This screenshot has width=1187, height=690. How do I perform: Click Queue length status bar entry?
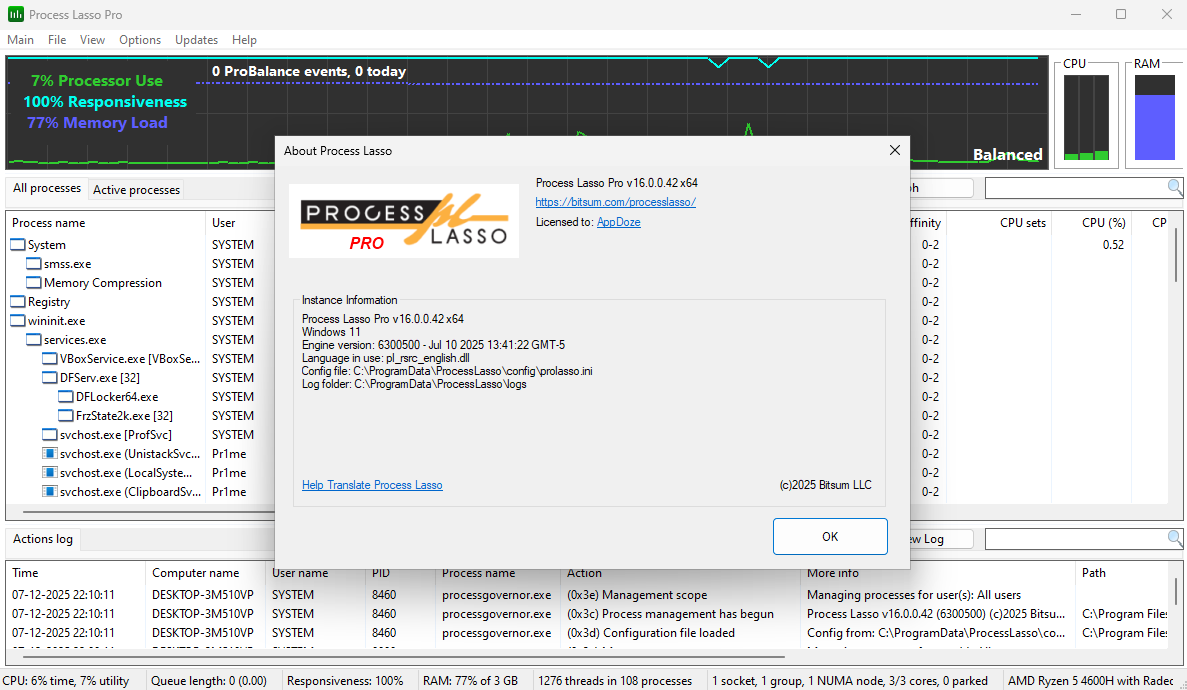coord(208,680)
